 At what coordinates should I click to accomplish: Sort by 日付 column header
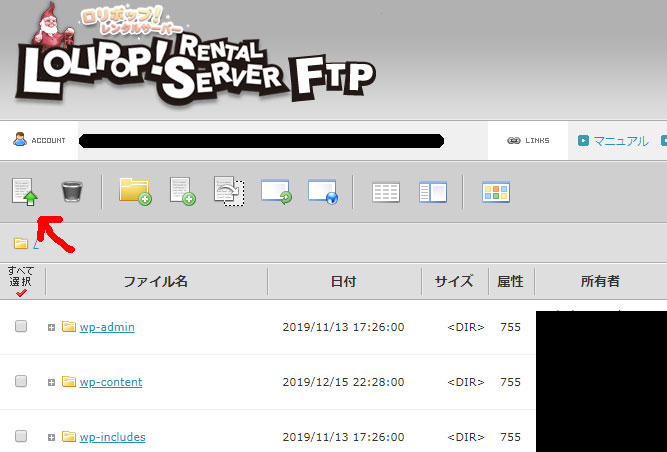344,281
